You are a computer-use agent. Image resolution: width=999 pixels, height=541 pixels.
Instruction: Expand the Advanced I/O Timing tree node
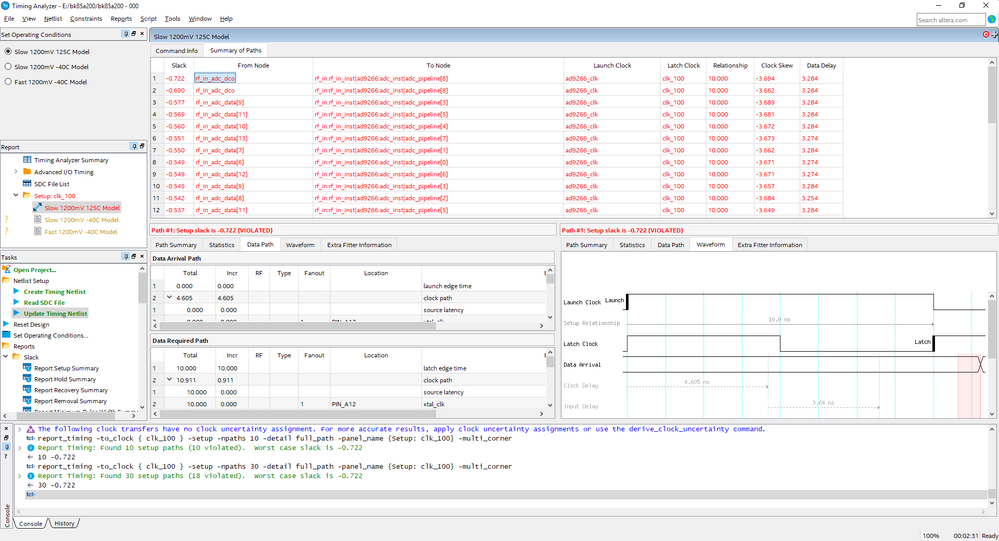coord(15,172)
